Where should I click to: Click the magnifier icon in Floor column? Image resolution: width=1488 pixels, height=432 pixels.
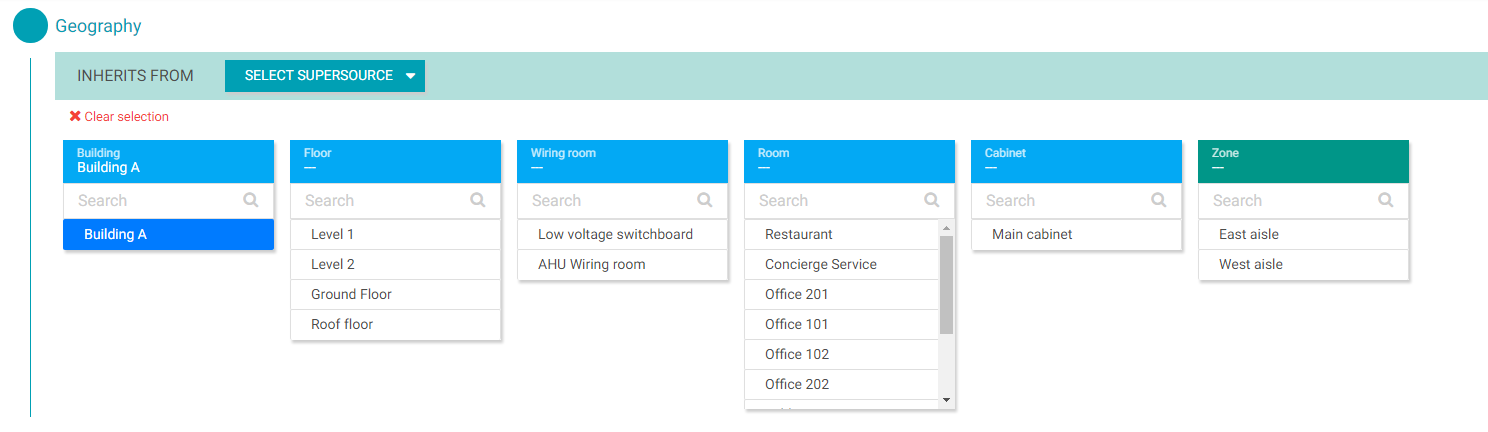tap(478, 200)
